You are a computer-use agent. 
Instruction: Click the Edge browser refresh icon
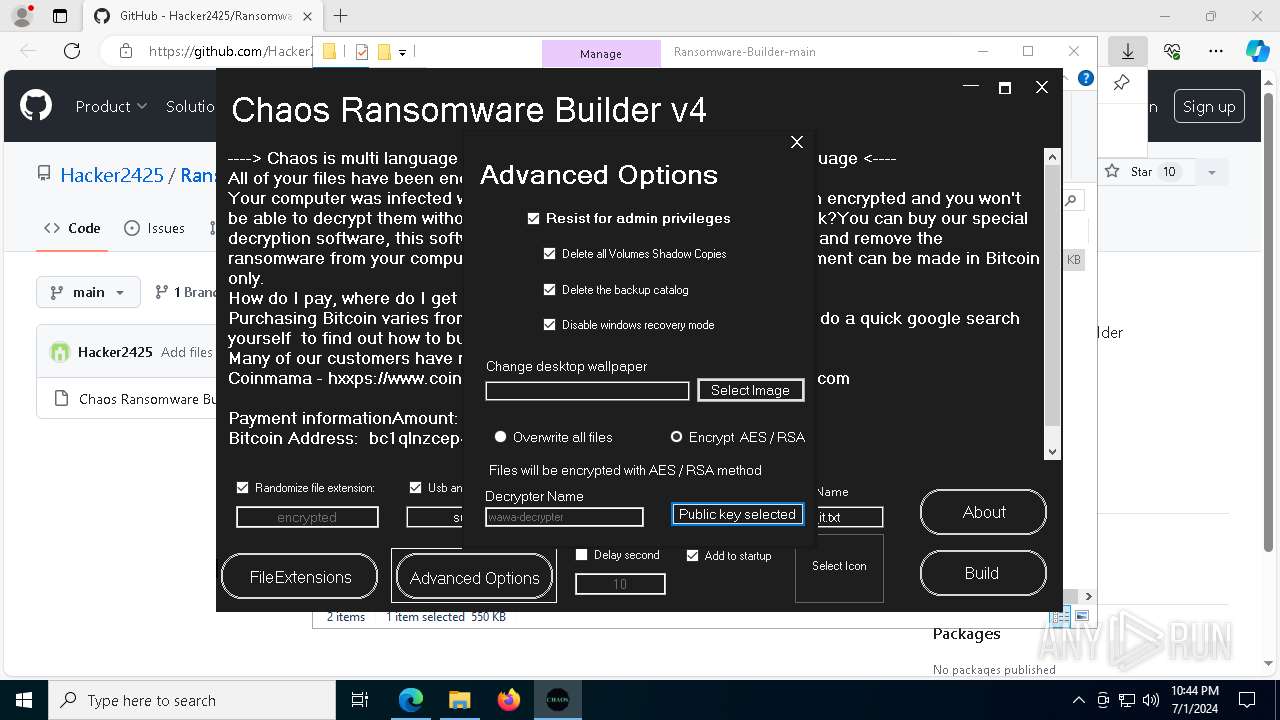tap(71, 51)
